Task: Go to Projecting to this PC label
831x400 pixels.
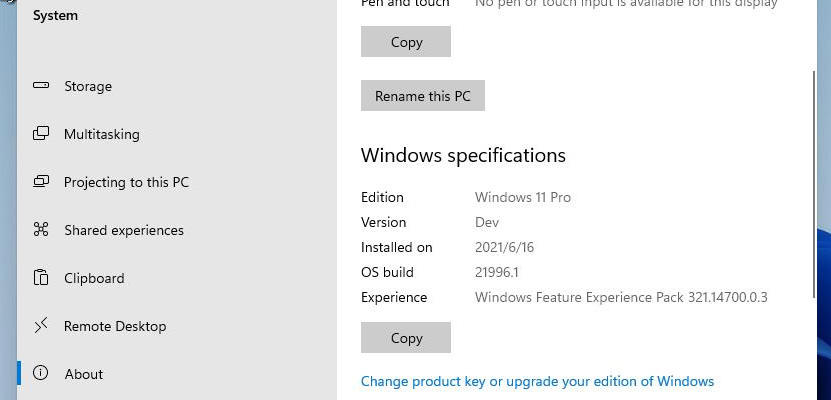Action: click(x=126, y=182)
